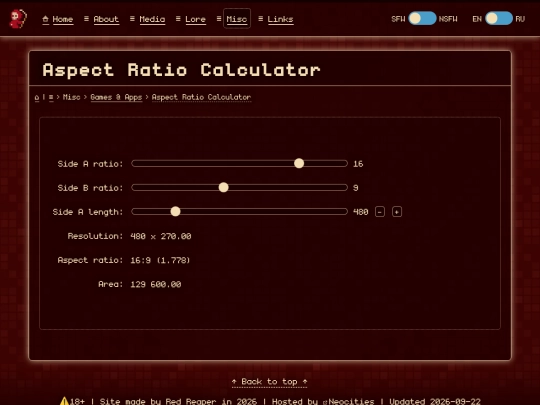Click the Resolution value 480 x 270.00
The image size is (540, 405).
tap(161, 236)
